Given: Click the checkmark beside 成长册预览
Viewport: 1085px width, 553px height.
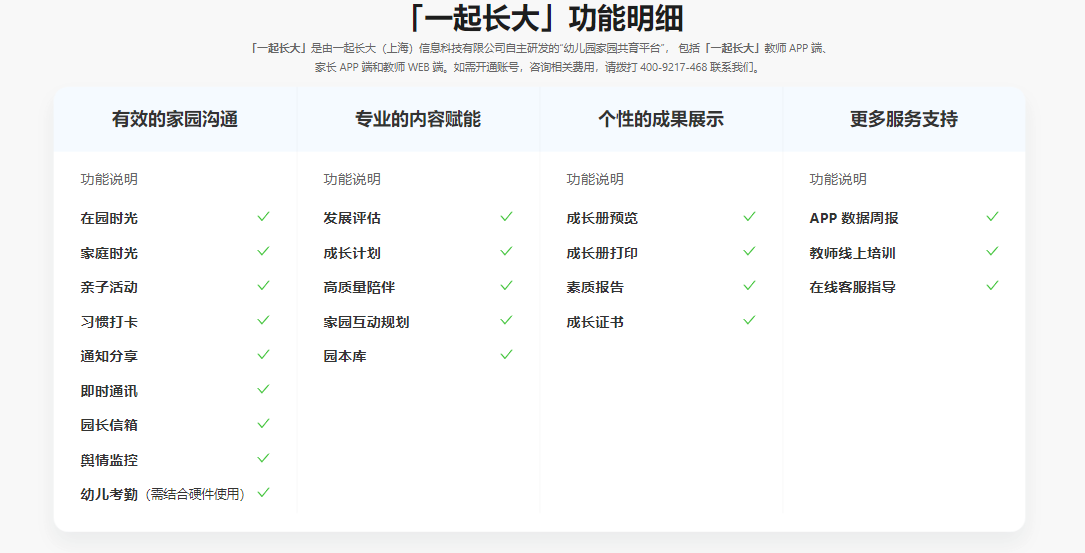Looking at the screenshot, I should pos(749,217).
